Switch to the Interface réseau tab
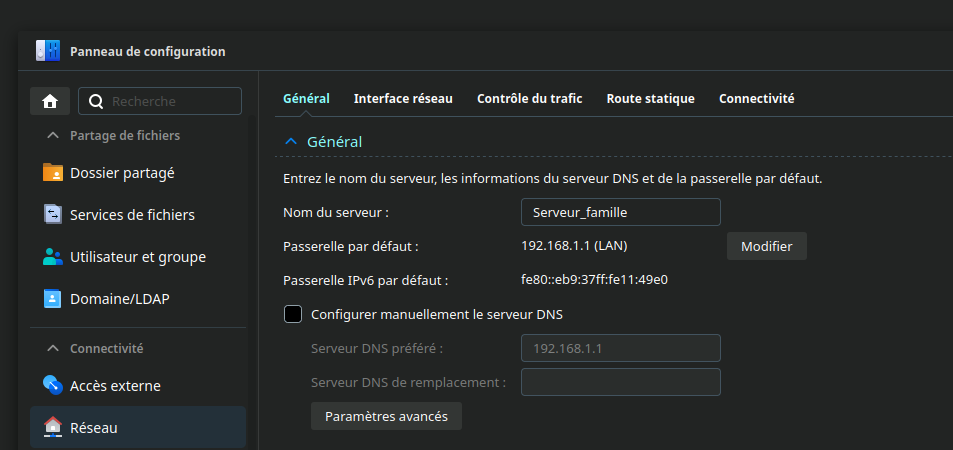953x450 pixels. point(403,99)
